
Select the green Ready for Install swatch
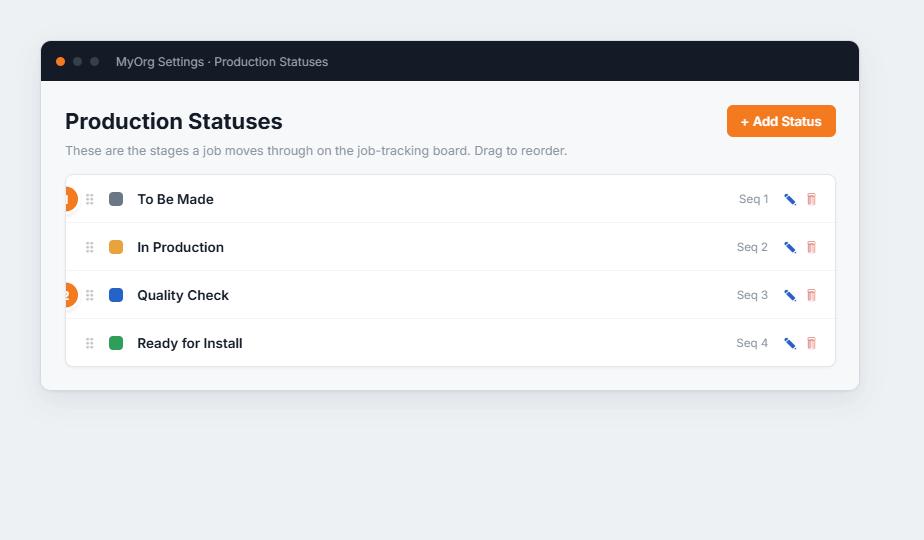116,343
